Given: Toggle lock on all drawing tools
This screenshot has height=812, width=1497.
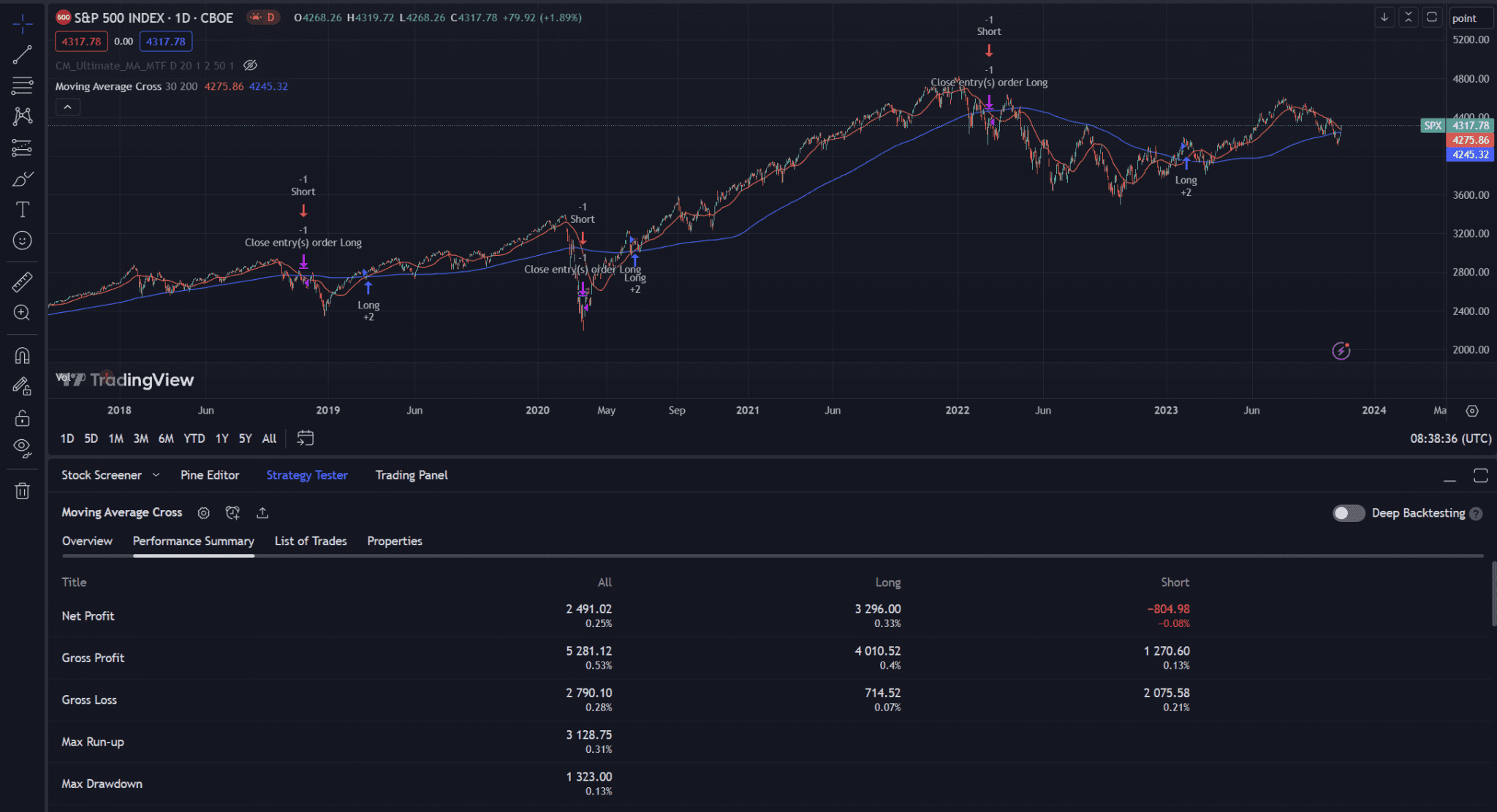Looking at the screenshot, I should click(x=22, y=417).
